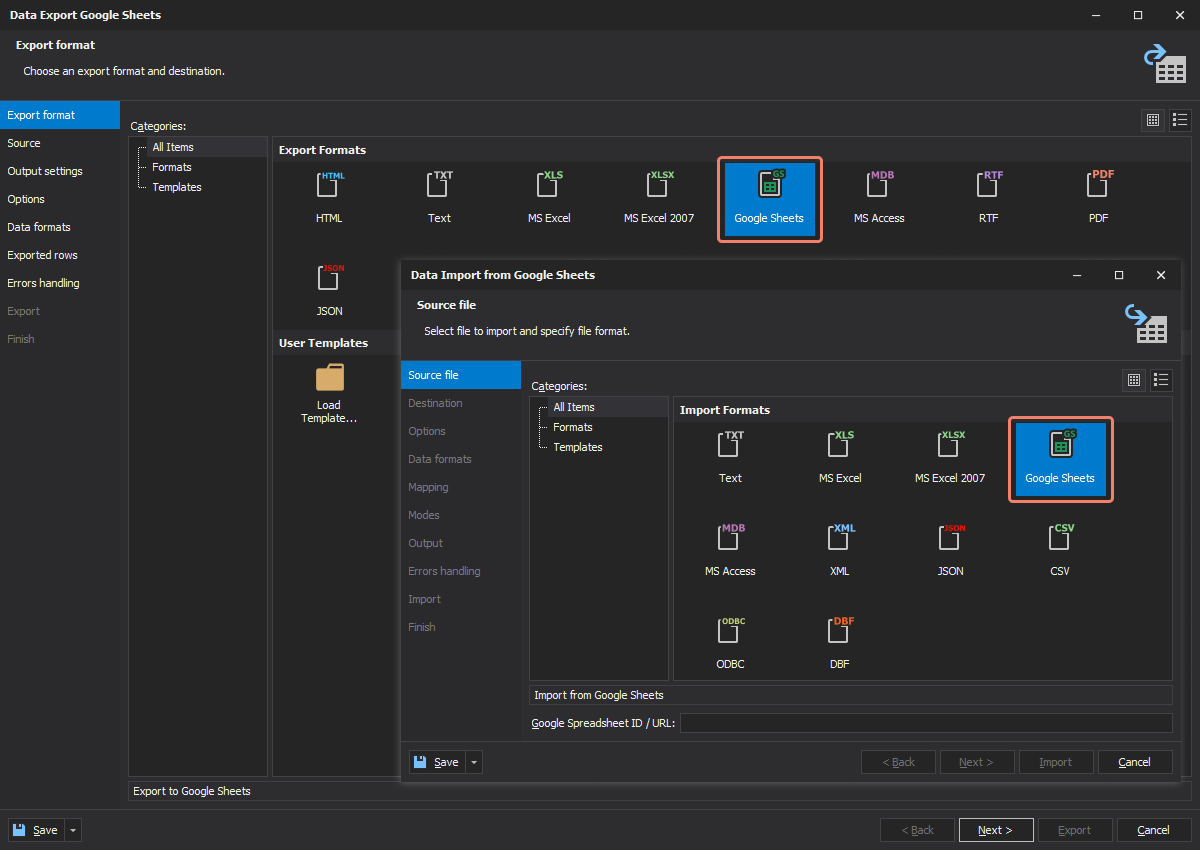The width and height of the screenshot is (1200, 850).
Task: Choose the MS Access export format icon
Action: (878, 195)
